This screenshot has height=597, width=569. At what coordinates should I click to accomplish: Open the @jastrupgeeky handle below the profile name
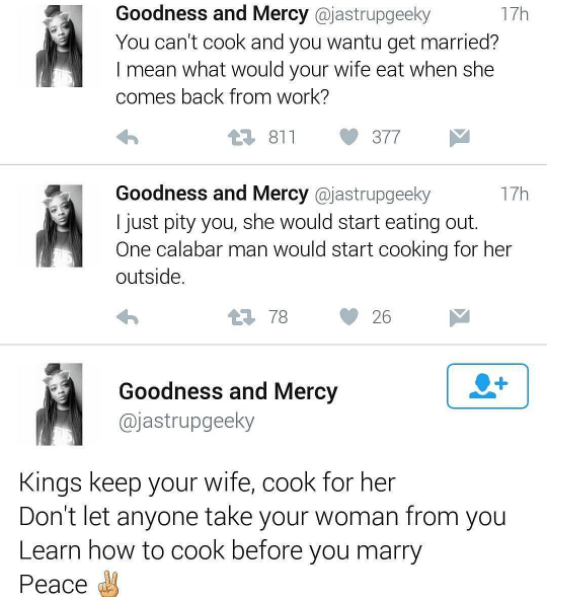[x=187, y=422]
